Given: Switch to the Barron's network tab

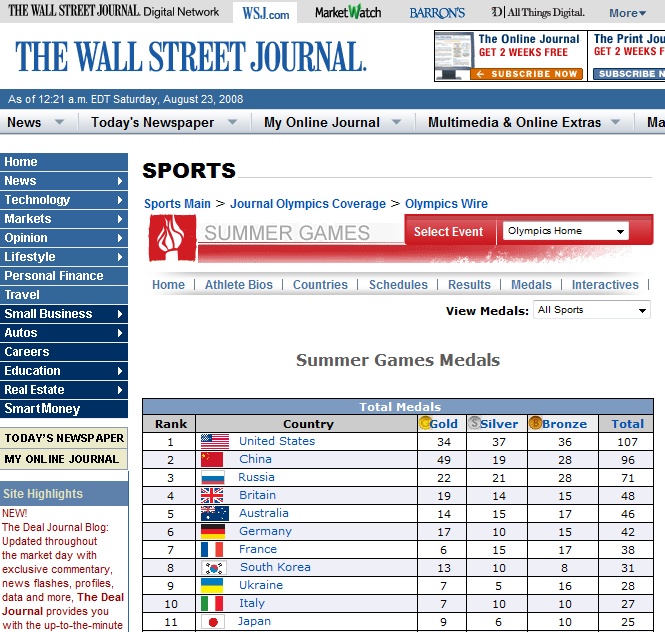Looking at the screenshot, I should [x=437, y=13].
